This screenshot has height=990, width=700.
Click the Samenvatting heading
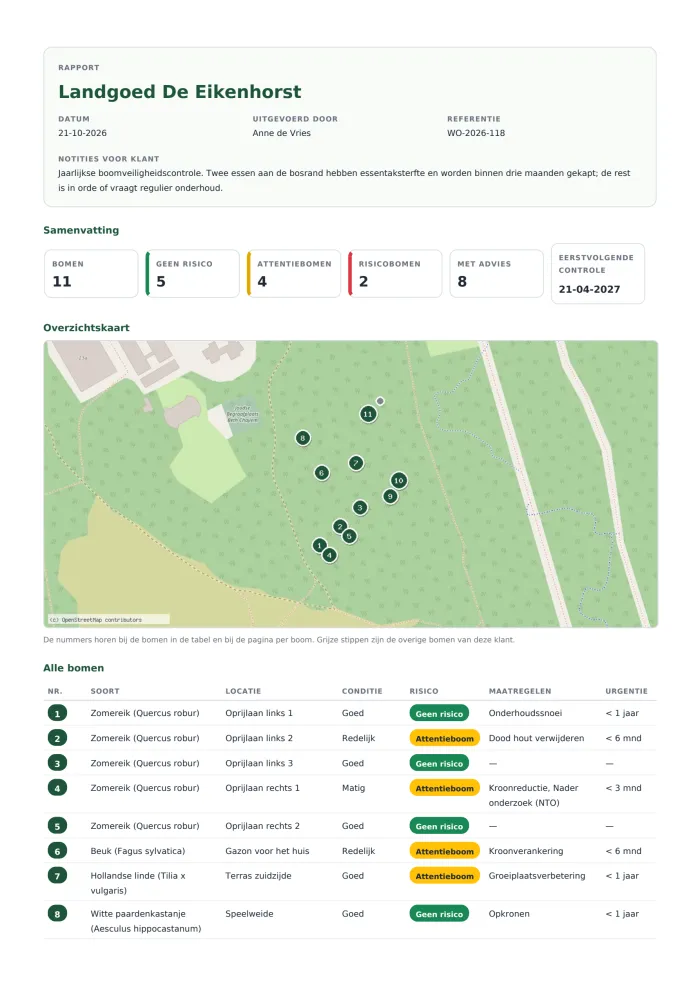pyautogui.click(x=81, y=230)
